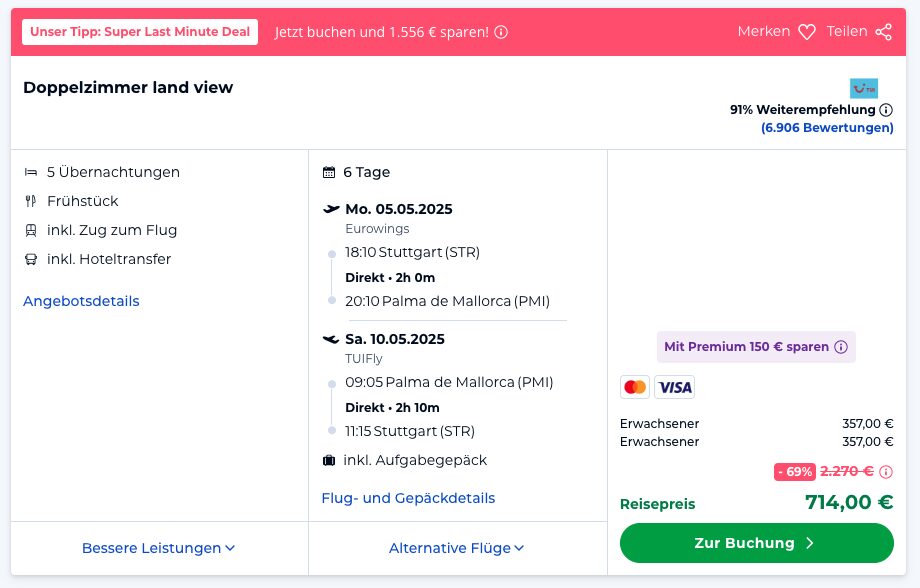The image size is (920, 588).
Task: Open Flug- und Gepäckdetails link
Action: coord(408,498)
